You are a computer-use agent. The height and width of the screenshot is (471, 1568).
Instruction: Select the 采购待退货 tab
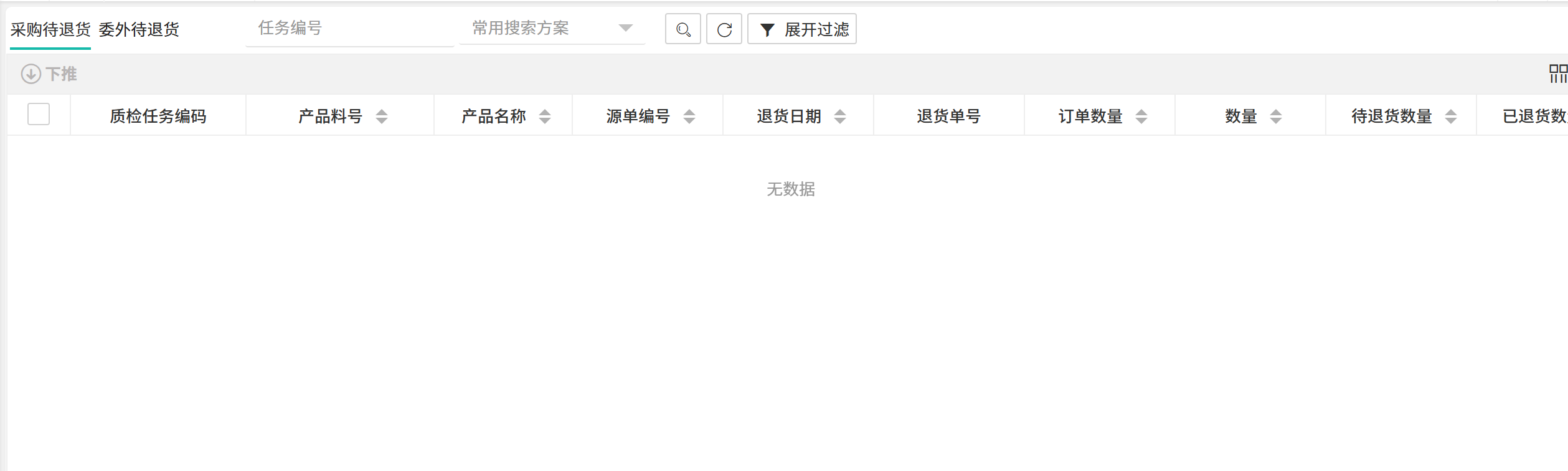pos(50,29)
